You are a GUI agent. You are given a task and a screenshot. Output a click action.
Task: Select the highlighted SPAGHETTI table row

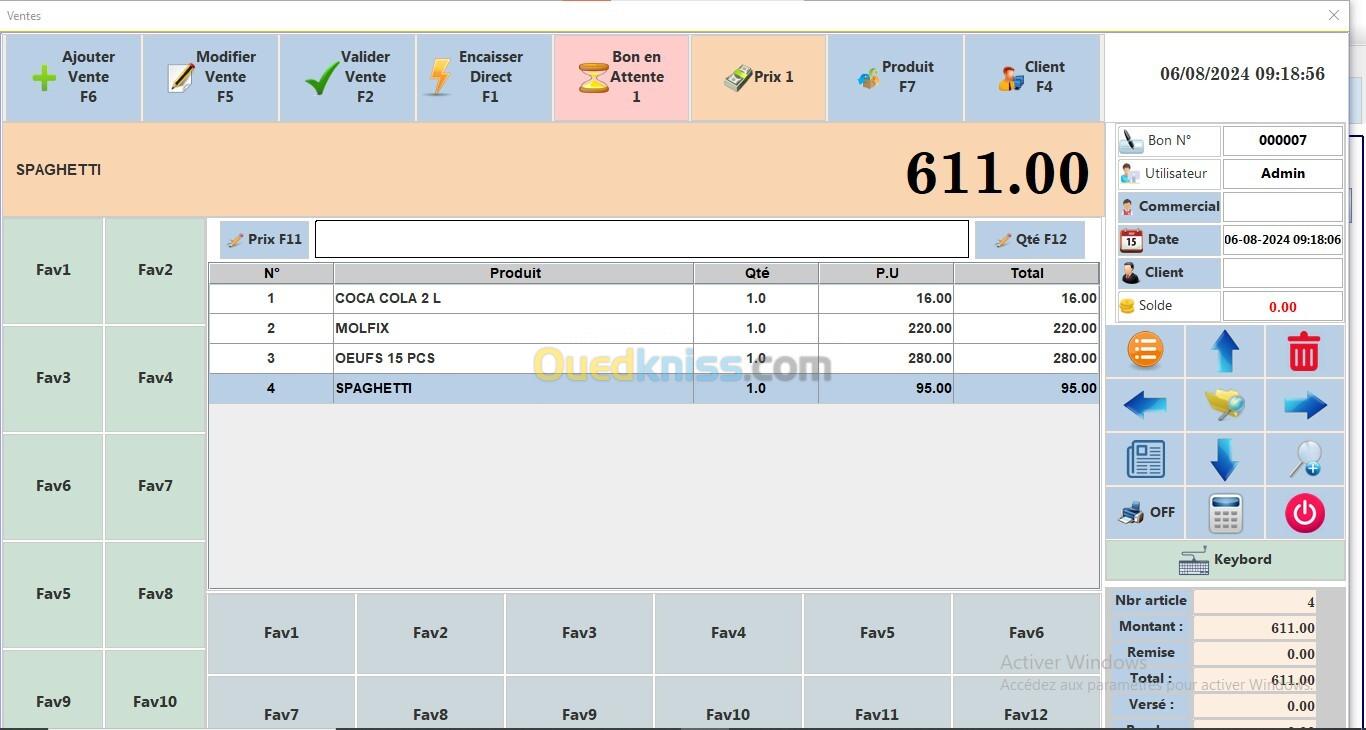pos(654,388)
